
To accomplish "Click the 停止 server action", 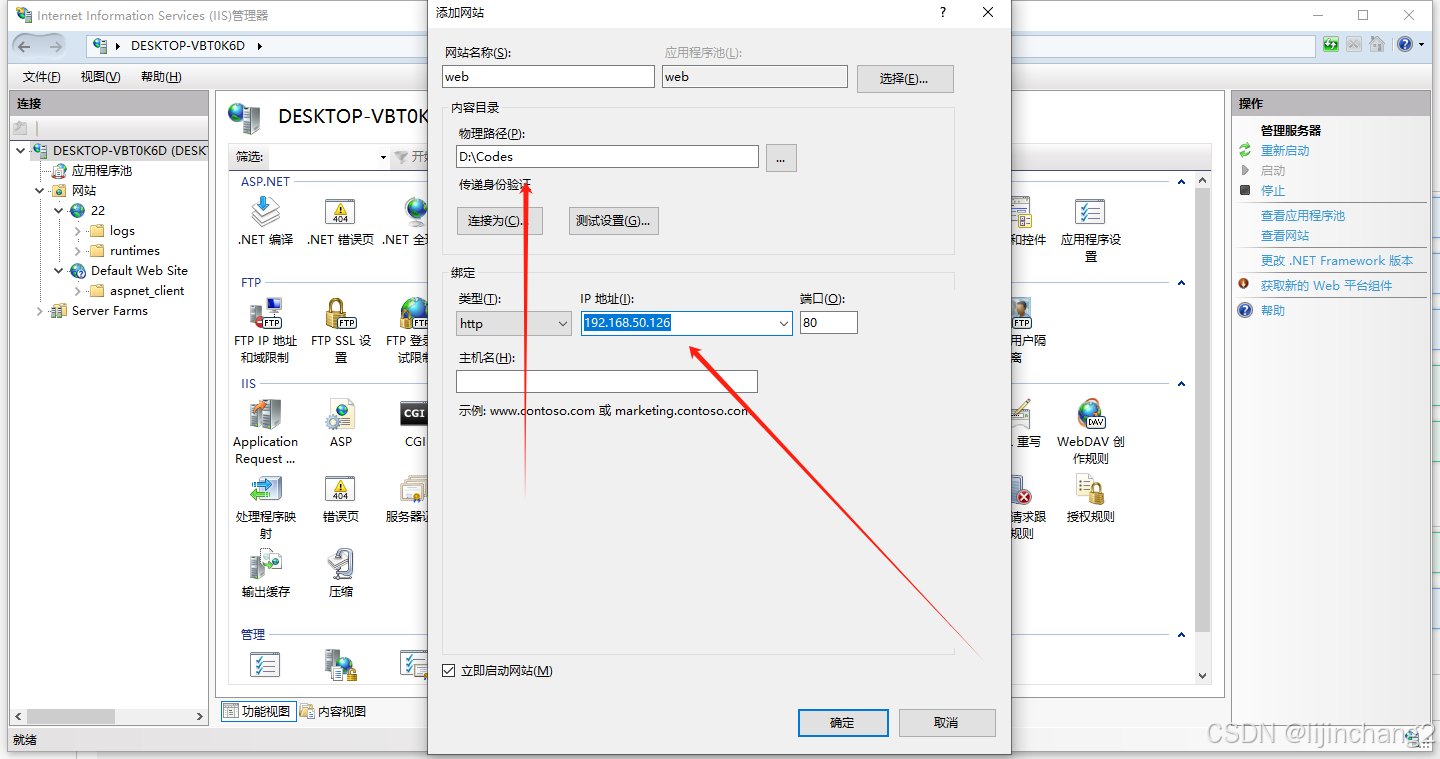I will pos(1273,190).
